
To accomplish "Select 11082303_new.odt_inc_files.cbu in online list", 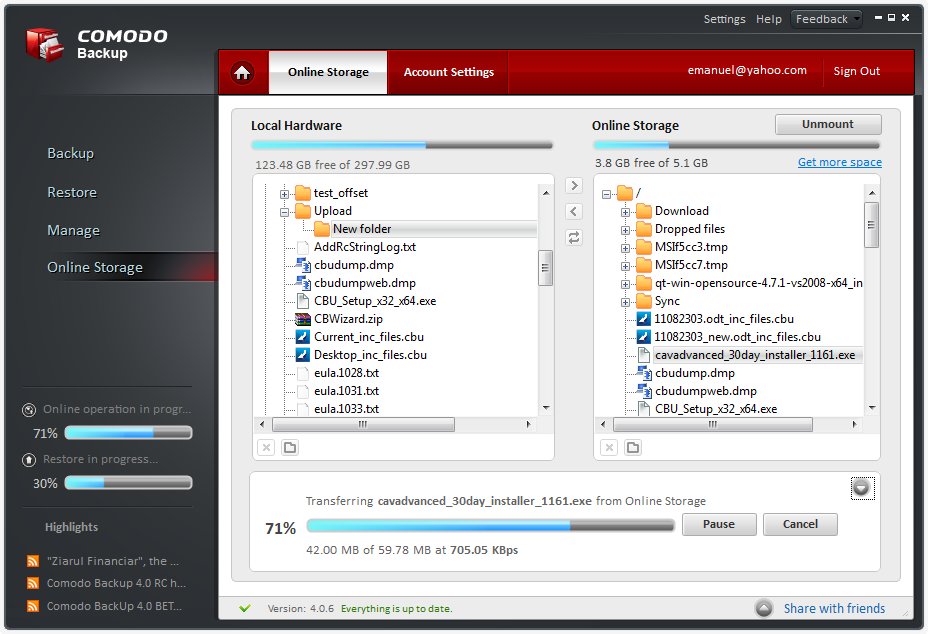I will coord(737,337).
